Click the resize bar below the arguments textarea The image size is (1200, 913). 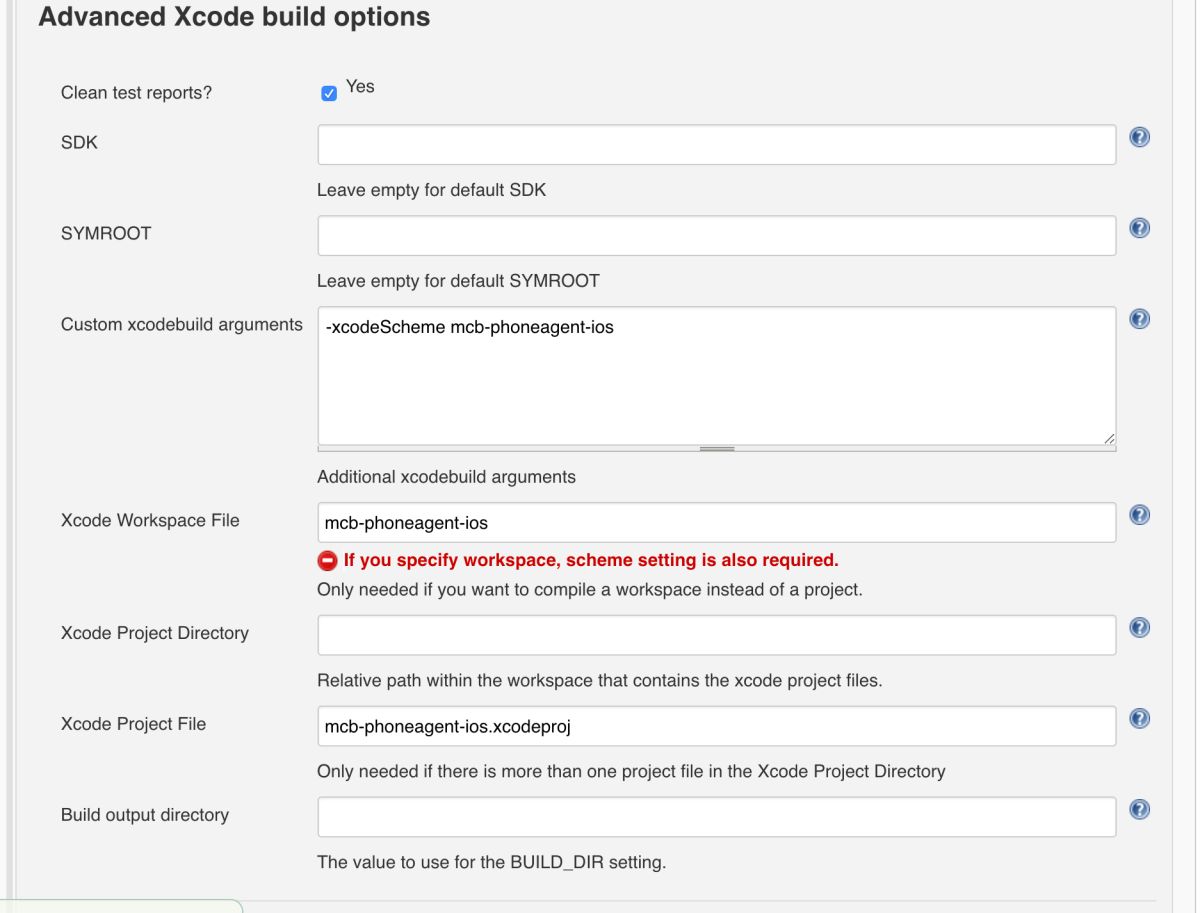click(x=716, y=449)
